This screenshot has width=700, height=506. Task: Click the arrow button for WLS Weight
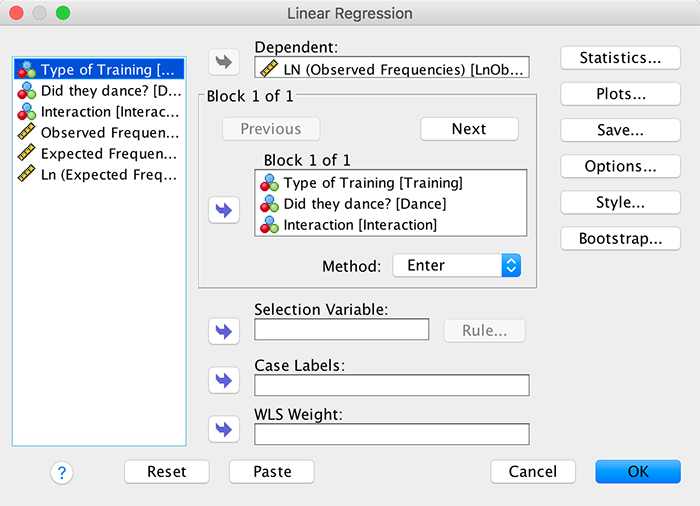coord(224,429)
